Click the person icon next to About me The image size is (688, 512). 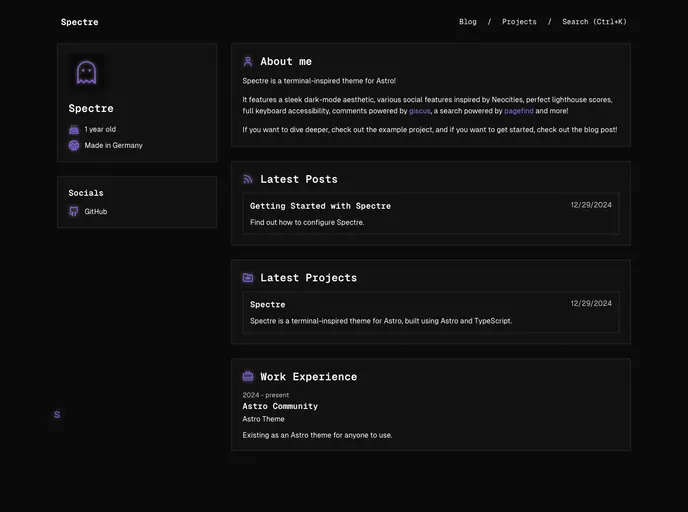point(248,61)
